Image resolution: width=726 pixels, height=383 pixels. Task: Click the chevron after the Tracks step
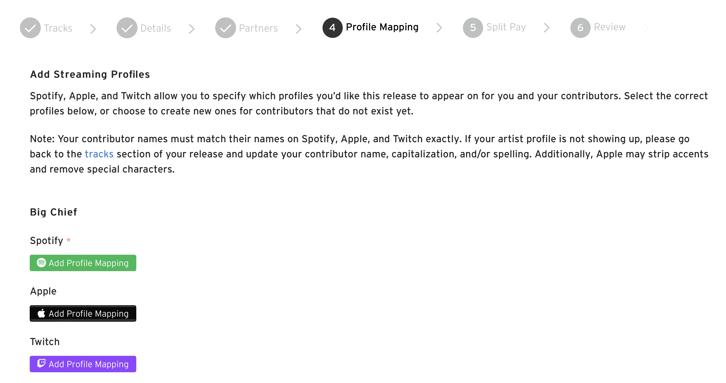(x=93, y=29)
